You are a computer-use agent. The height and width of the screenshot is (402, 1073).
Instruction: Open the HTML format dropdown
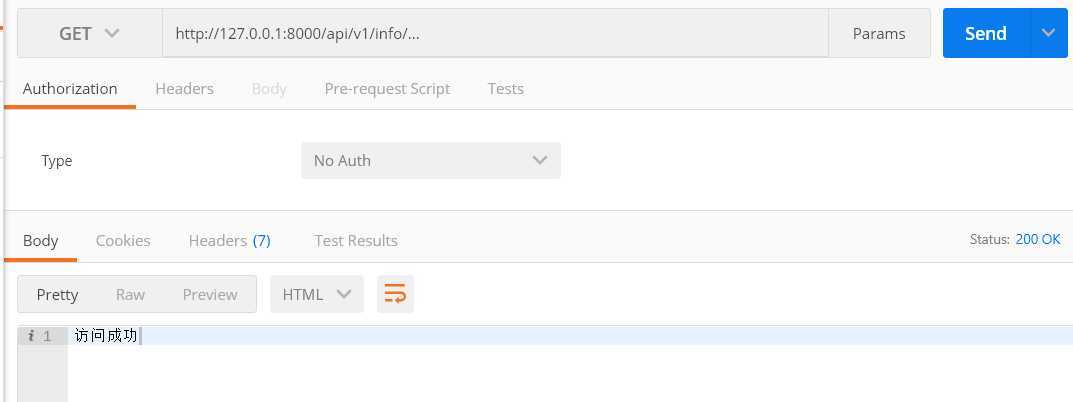317,294
